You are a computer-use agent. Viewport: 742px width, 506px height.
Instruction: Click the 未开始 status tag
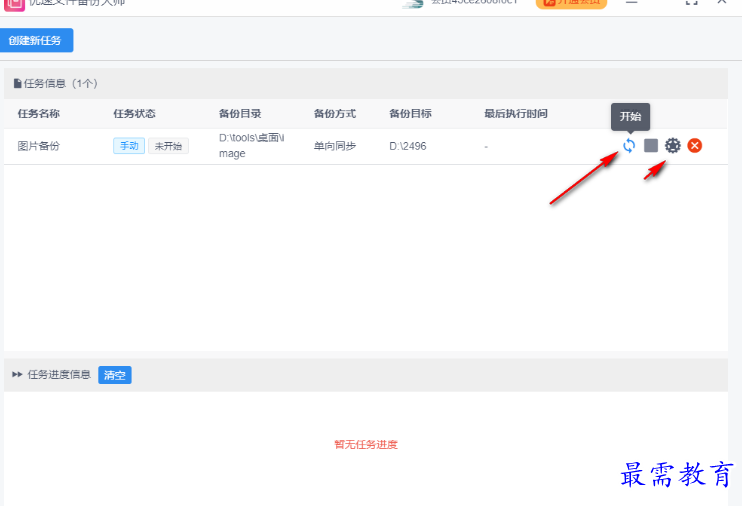(168, 146)
